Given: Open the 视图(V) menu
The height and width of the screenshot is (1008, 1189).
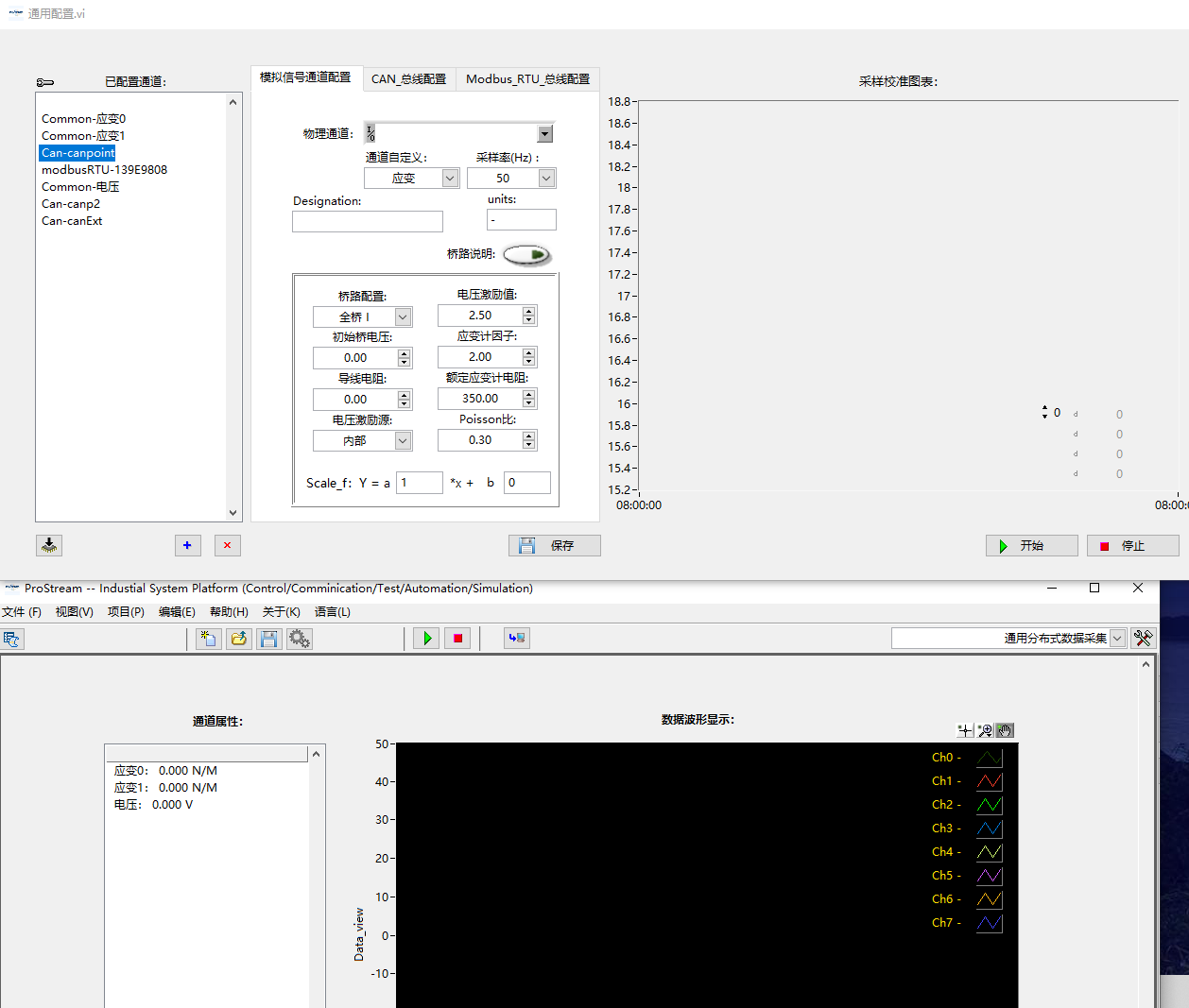Looking at the screenshot, I should [x=75, y=612].
